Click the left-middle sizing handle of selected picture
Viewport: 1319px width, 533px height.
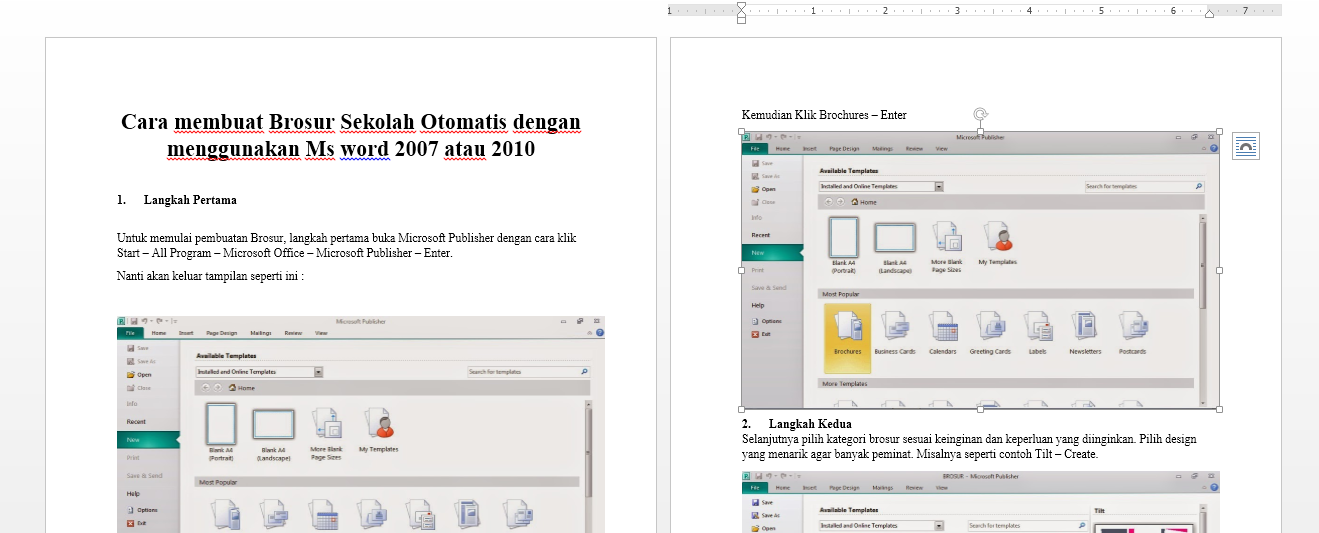(741, 270)
